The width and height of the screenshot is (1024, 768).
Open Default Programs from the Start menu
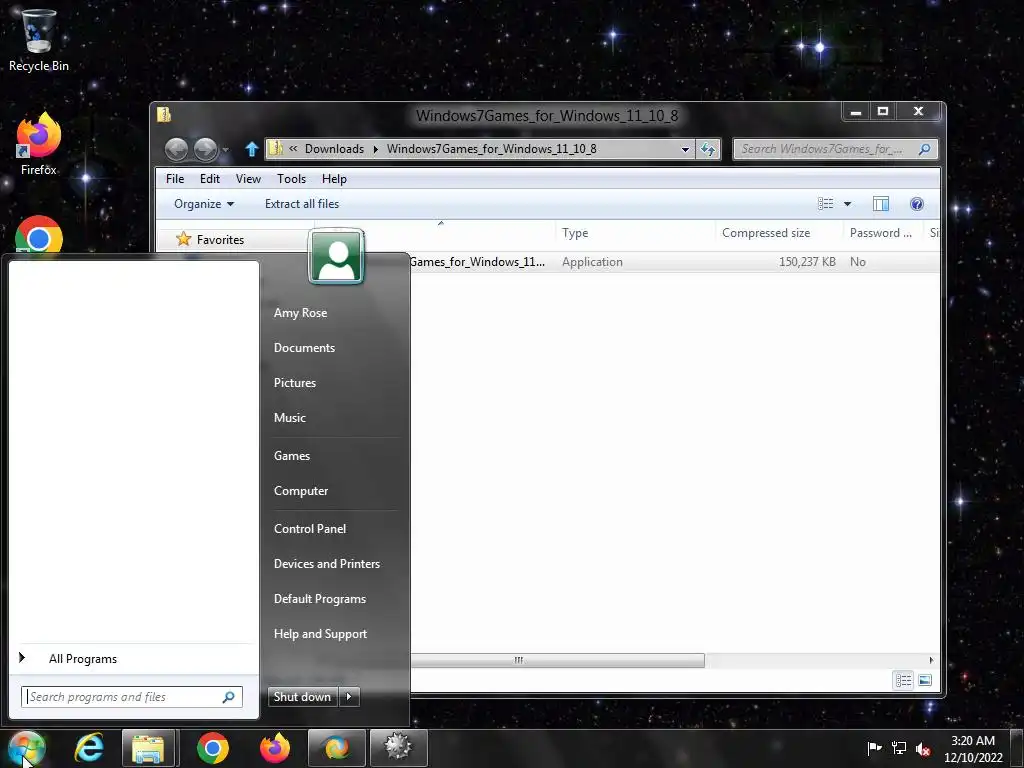point(320,599)
